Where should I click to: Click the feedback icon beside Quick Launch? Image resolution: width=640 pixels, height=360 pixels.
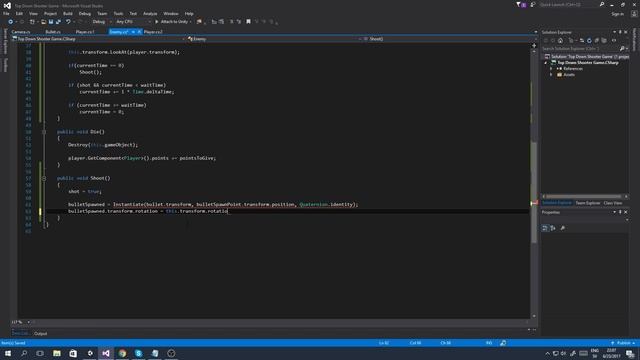533,4
